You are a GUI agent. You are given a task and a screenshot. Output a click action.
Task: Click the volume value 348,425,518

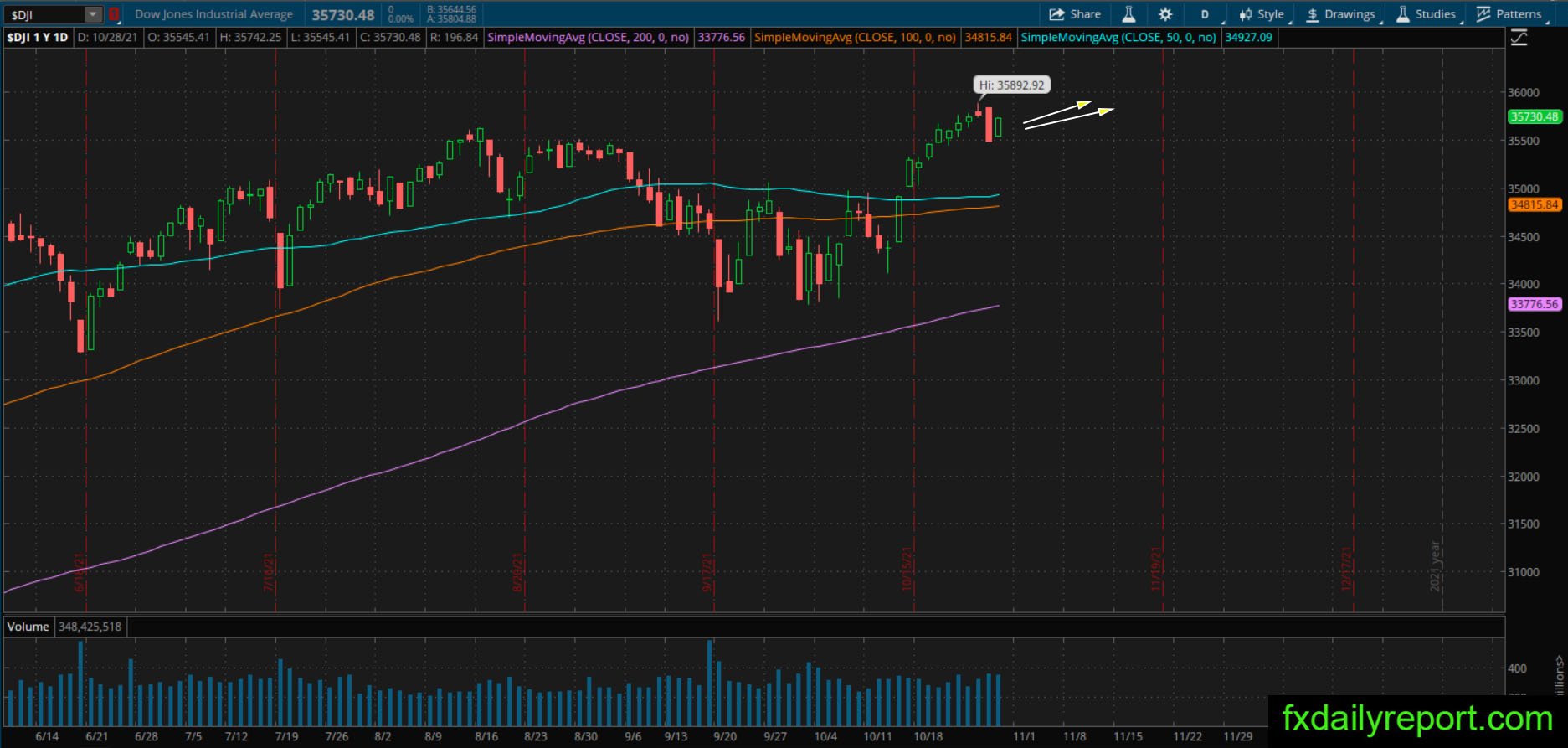[x=90, y=627]
